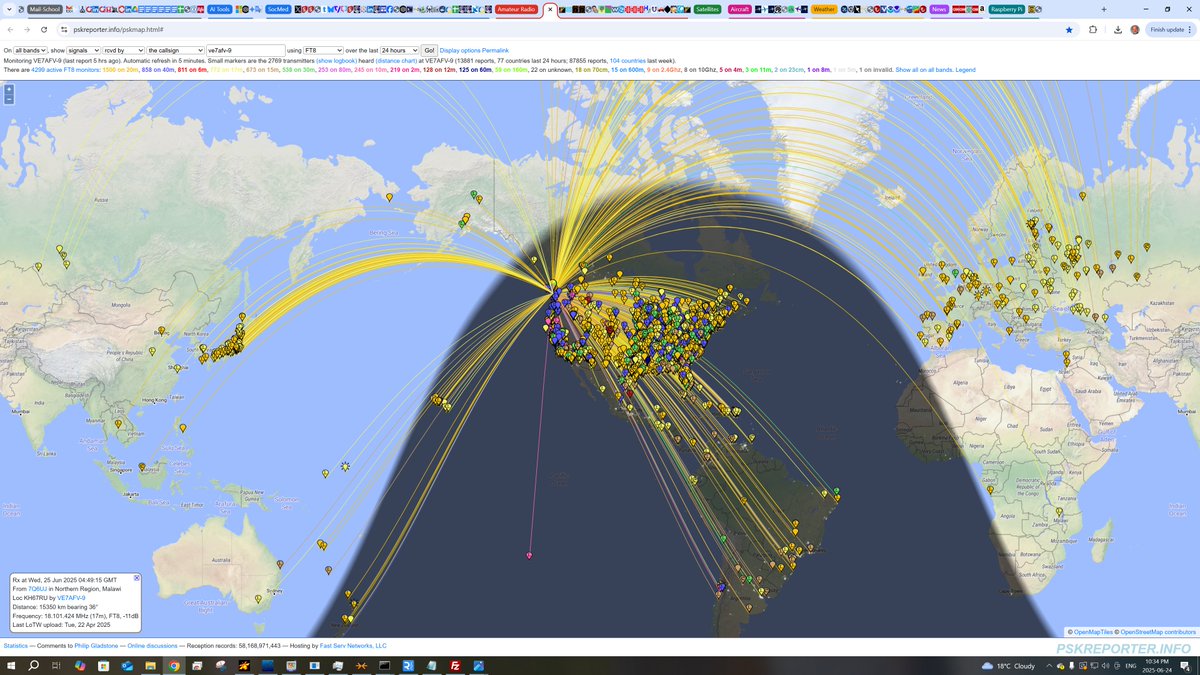1200x675 pixels.
Task: Click the Permalink link
Action: pyautogui.click(x=496, y=50)
